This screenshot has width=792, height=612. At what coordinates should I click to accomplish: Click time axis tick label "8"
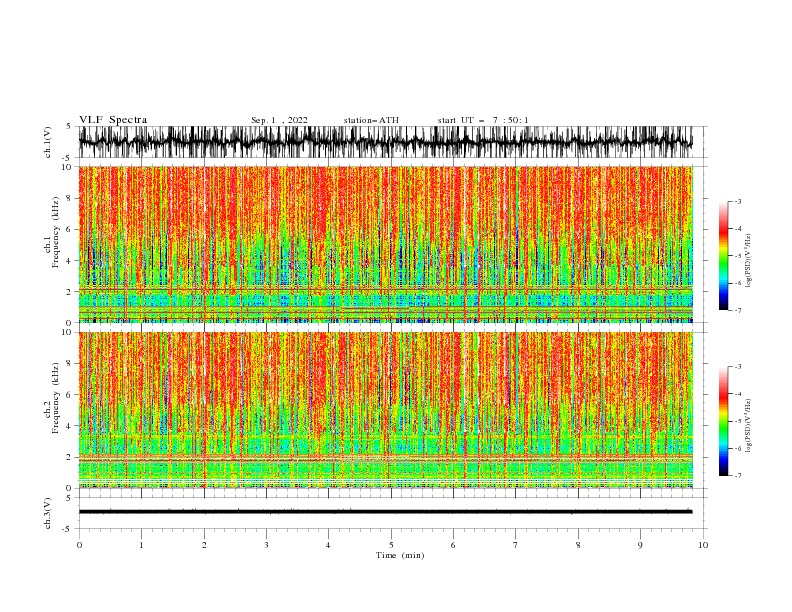(x=578, y=545)
